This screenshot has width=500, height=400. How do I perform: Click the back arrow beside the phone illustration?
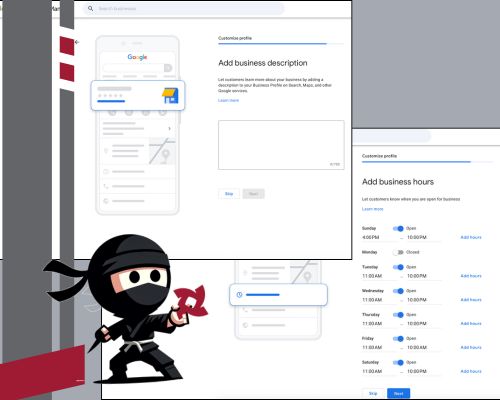(77, 42)
